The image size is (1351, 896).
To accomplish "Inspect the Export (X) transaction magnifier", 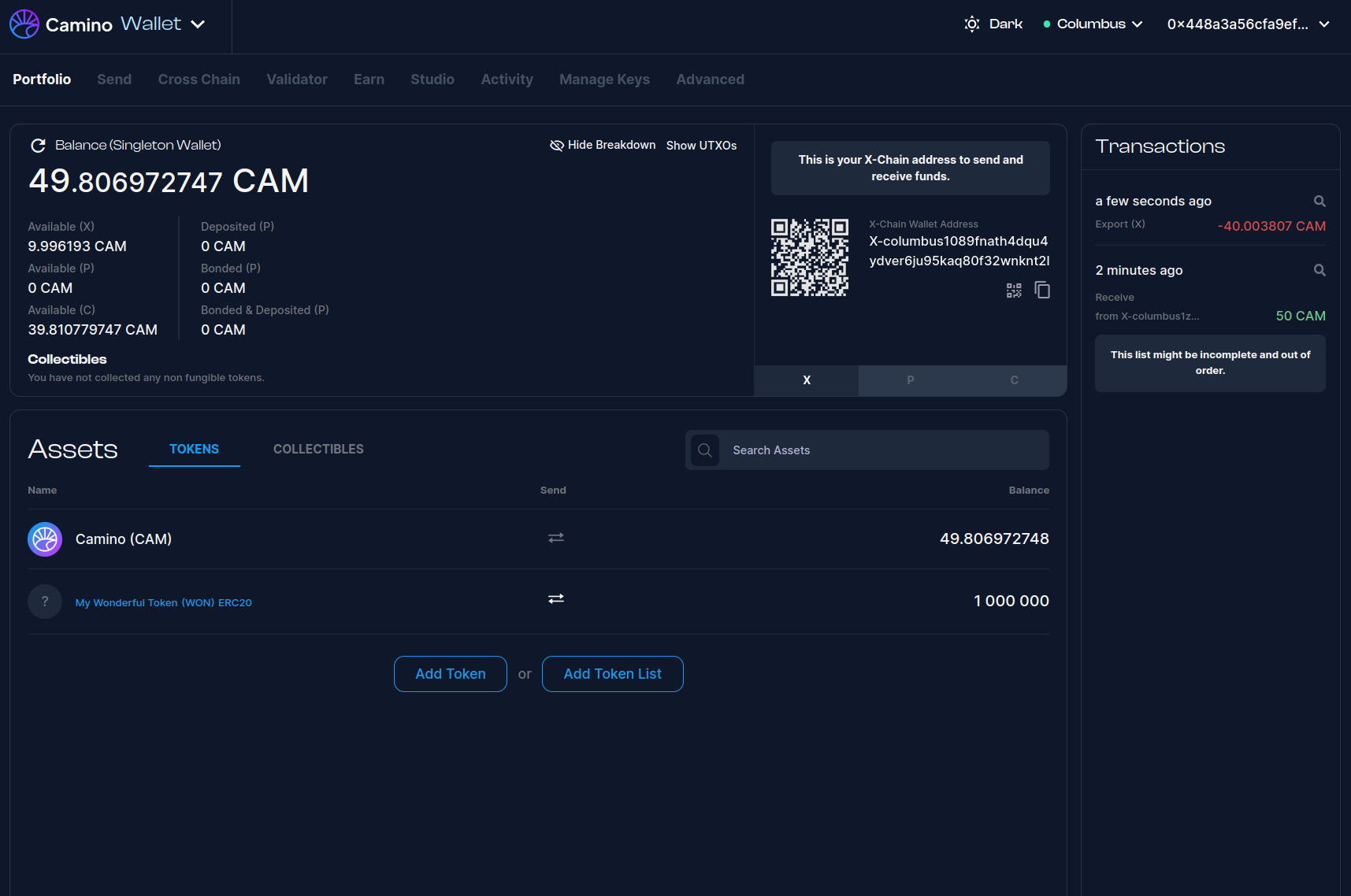I will pos(1319,202).
